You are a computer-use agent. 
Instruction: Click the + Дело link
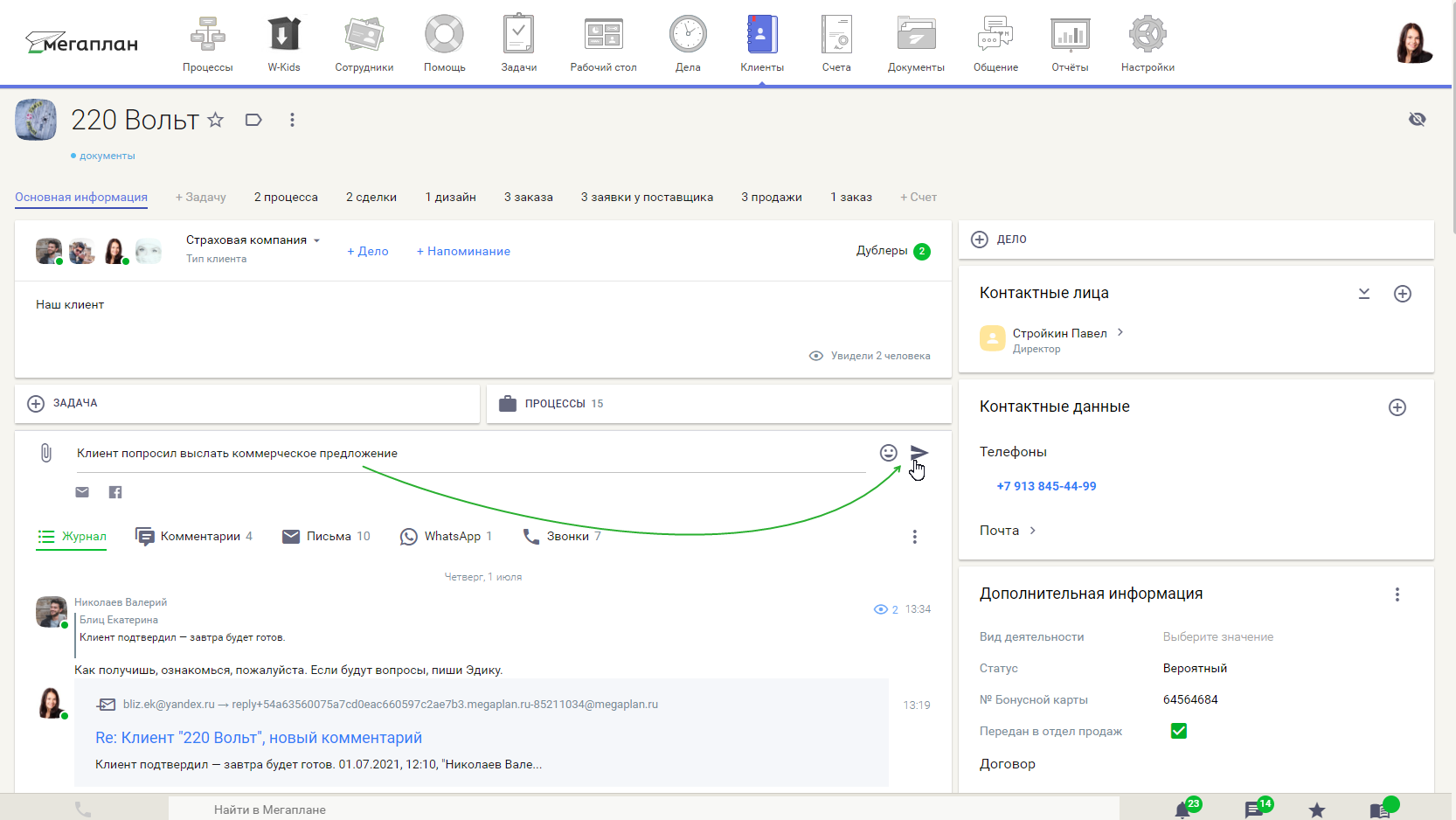pyautogui.click(x=368, y=251)
